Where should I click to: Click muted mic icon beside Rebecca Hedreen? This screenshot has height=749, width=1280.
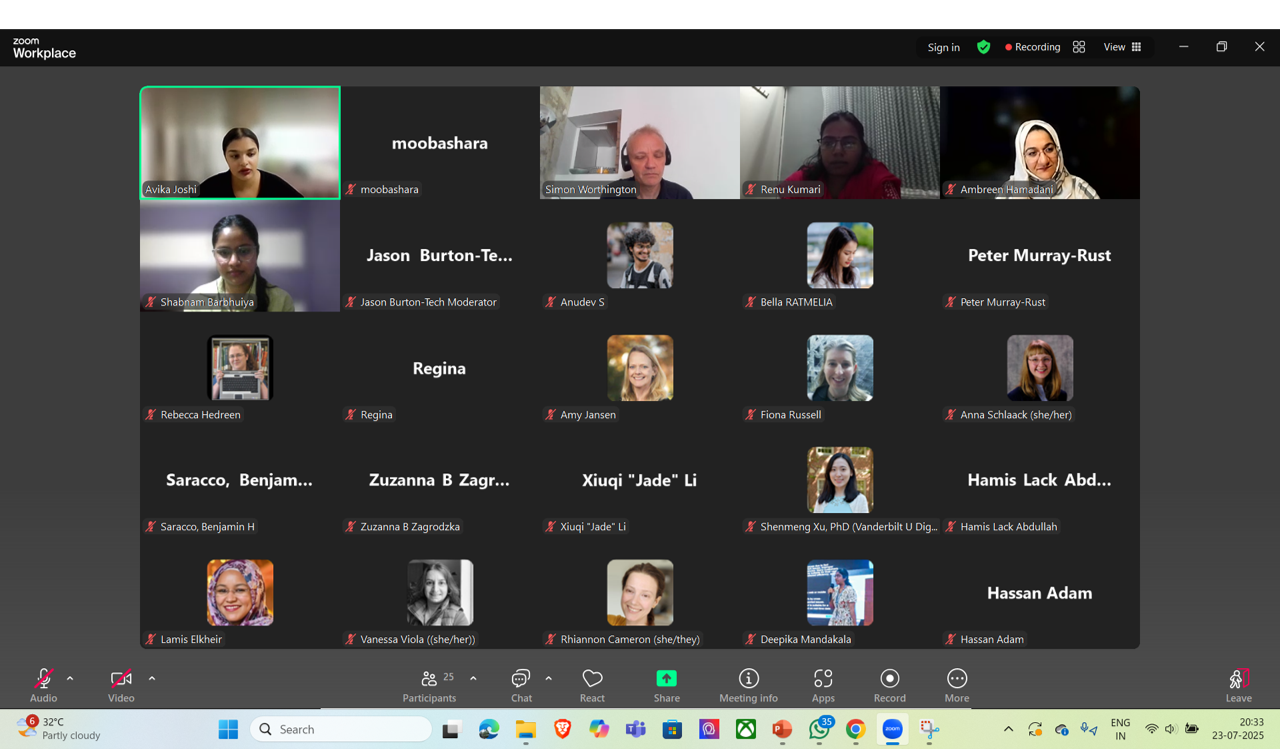(x=151, y=414)
